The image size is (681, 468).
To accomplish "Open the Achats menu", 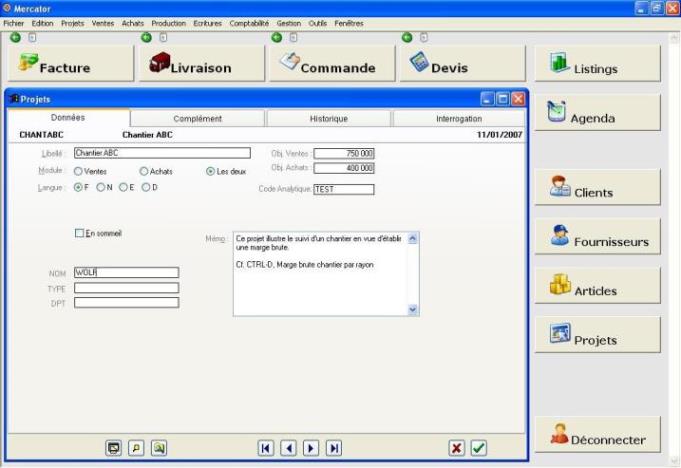I will [132, 23].
